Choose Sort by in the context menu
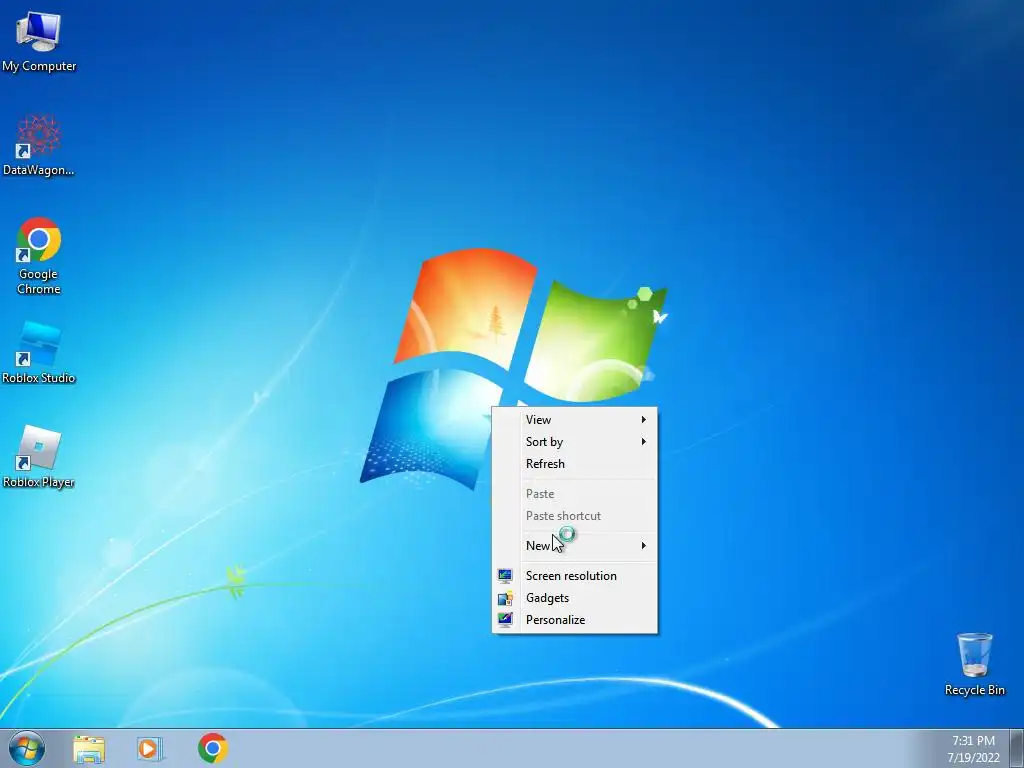Viewport: 1024px width, 768px height. coord(575,441)
